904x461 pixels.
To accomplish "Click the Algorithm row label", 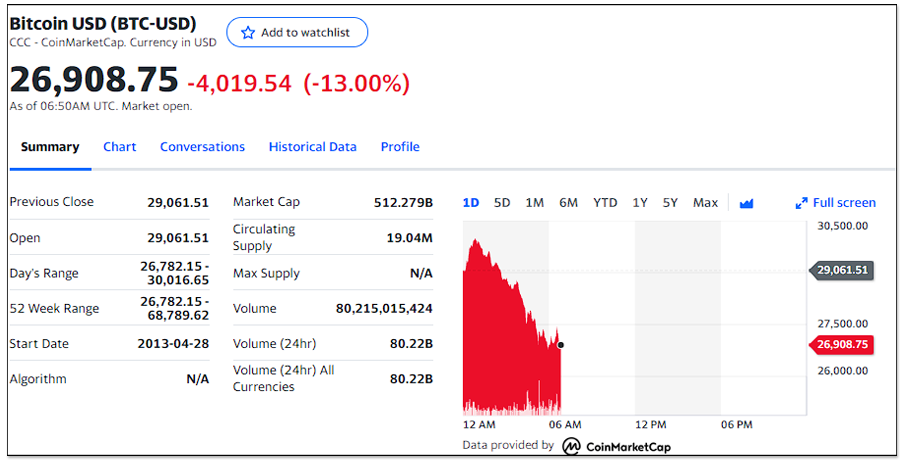I will pos(38,379).
